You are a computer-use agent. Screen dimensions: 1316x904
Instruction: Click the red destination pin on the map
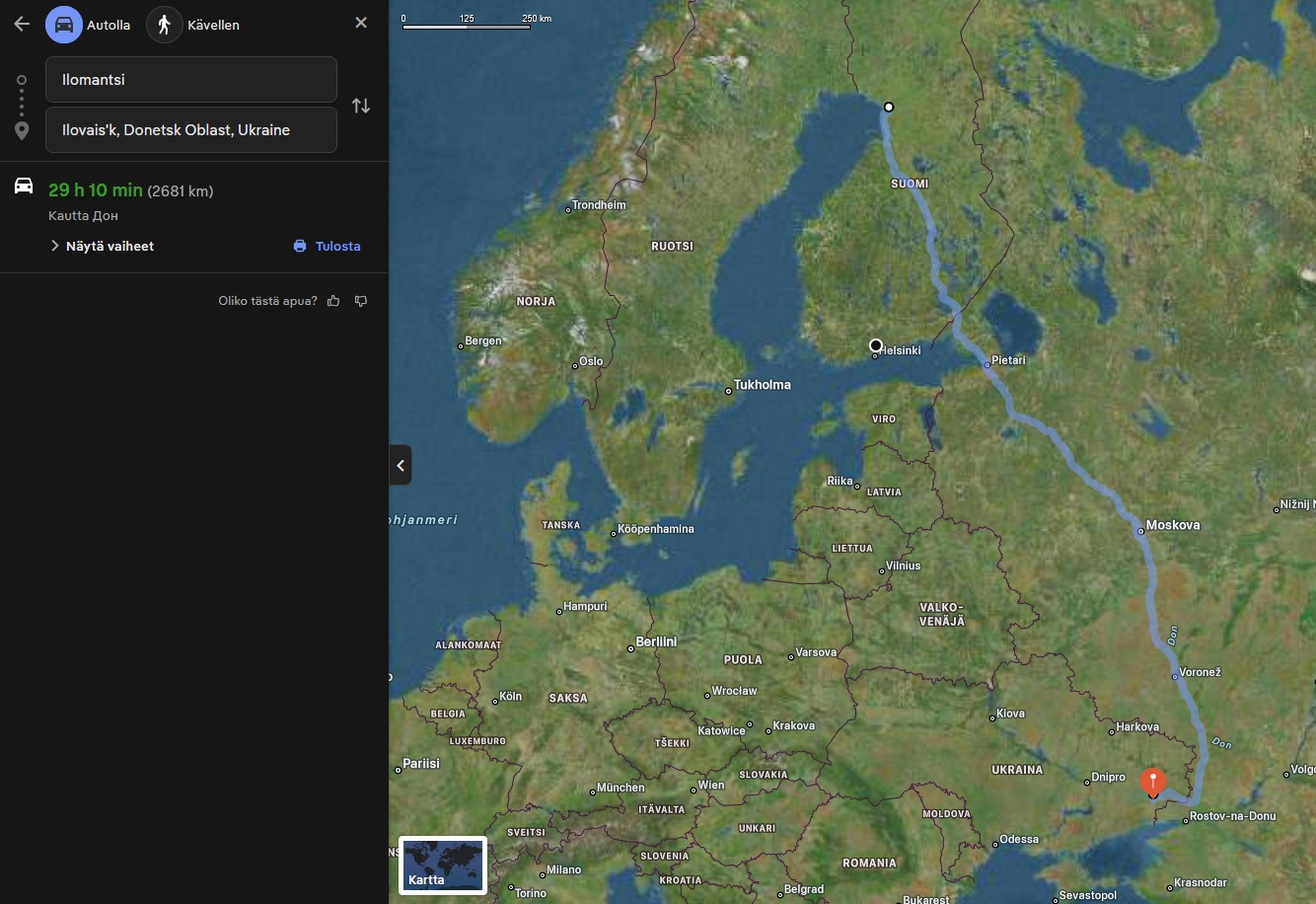click(1152, 783)
